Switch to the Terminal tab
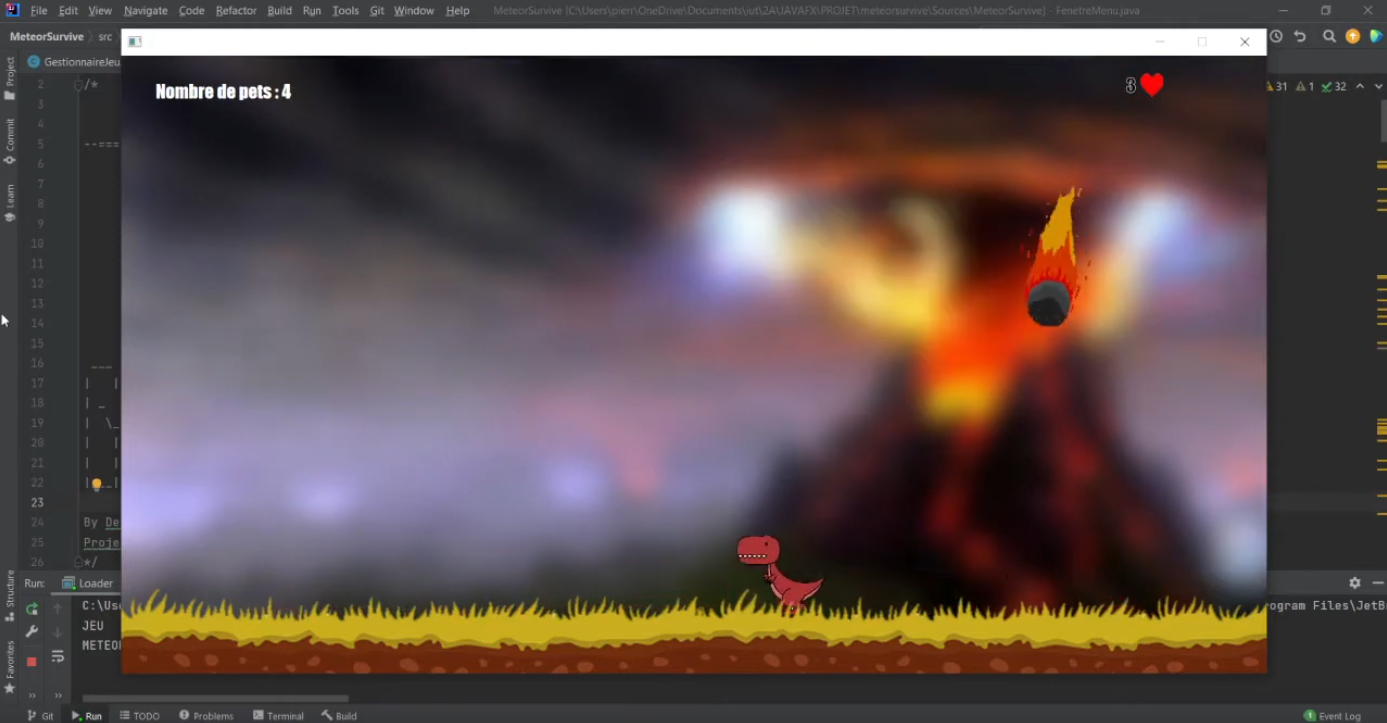The height and width of the screenshot is (723, 1387). click(278, 715)
